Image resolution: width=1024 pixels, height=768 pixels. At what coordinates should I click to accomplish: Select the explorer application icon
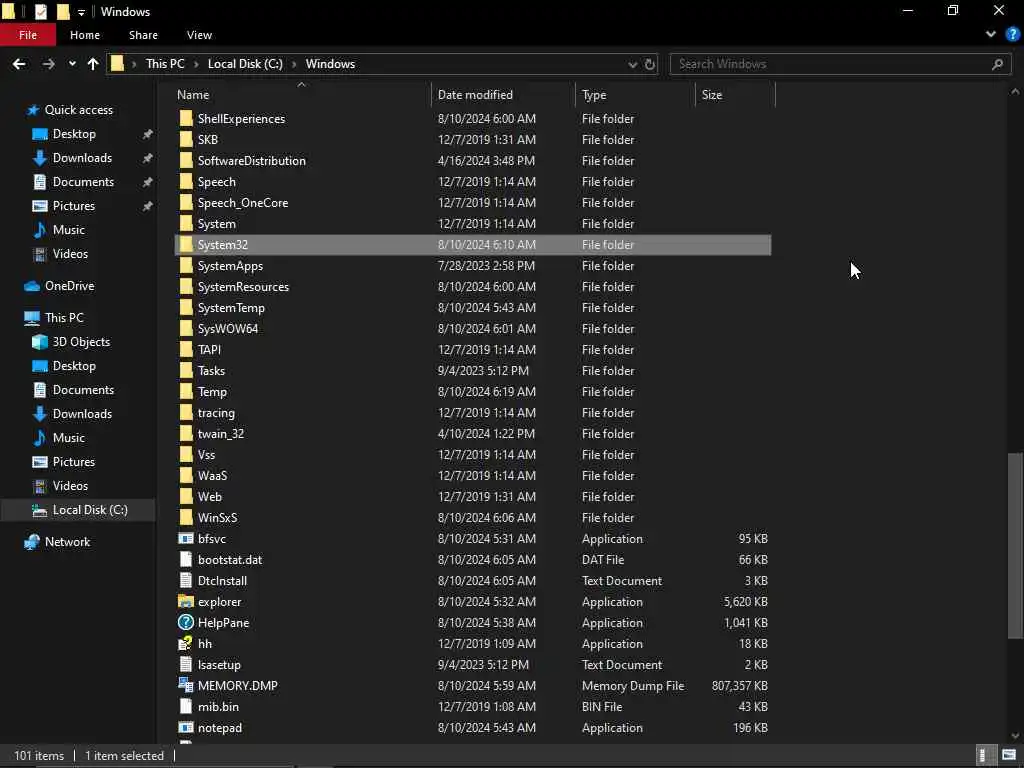click(x=186, y=602)
